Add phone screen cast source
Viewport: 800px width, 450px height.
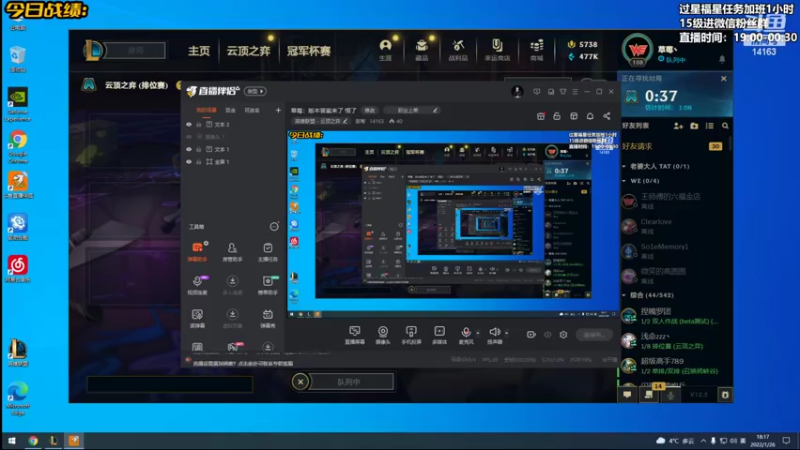click(x=411, y=335)
